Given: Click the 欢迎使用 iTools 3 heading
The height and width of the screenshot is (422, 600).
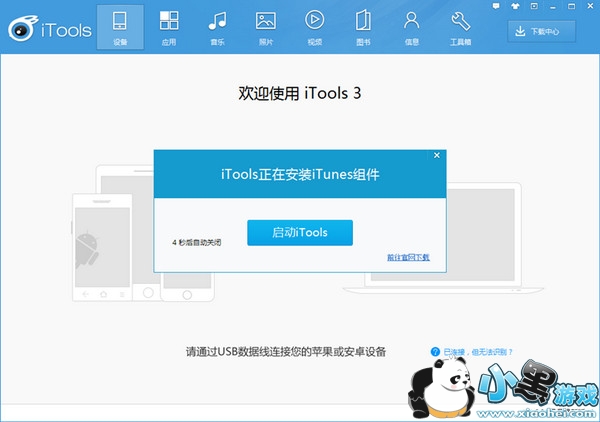Looking at the screenshot, I should [x=300, y=93].
